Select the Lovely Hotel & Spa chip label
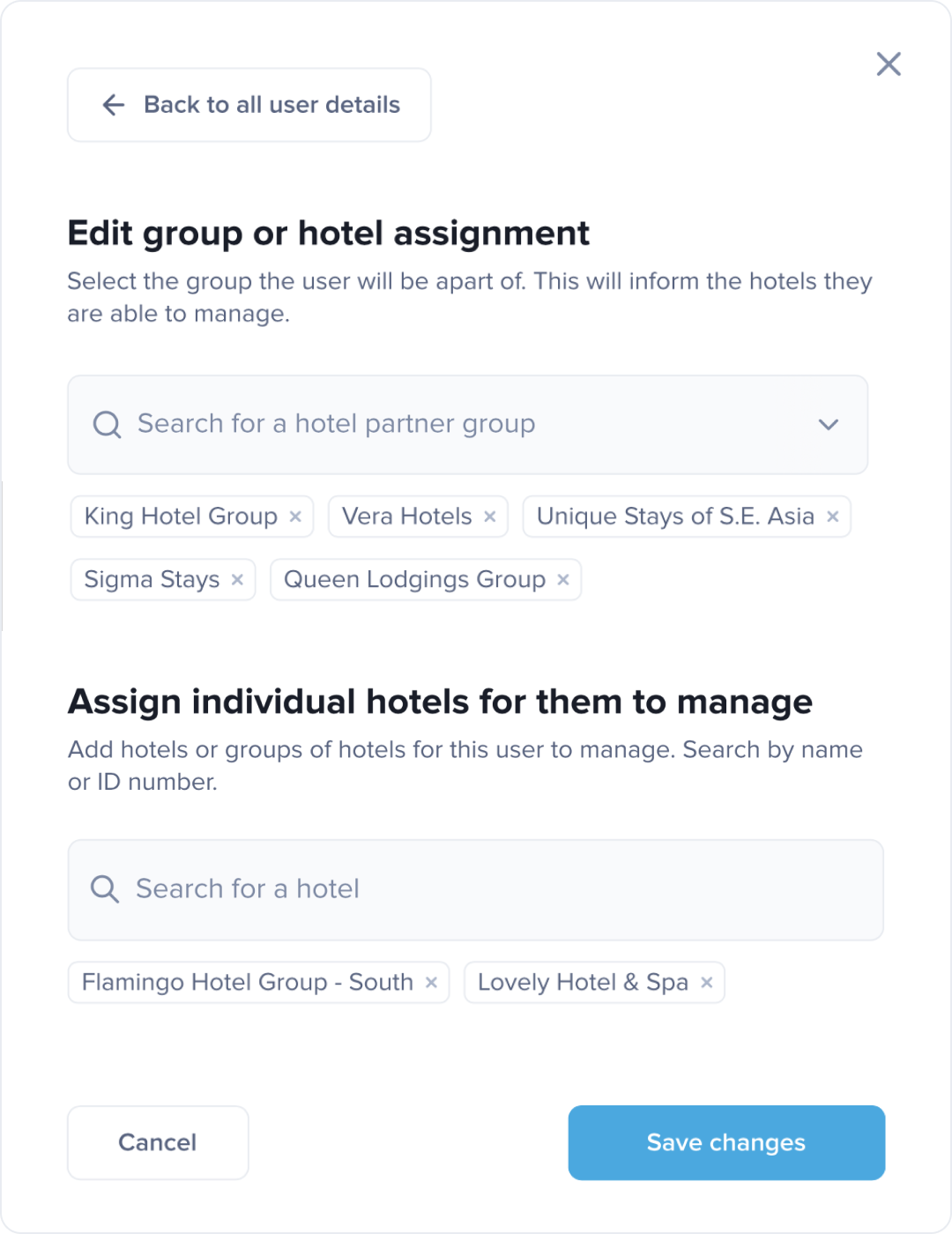 [x=583, y=983]
